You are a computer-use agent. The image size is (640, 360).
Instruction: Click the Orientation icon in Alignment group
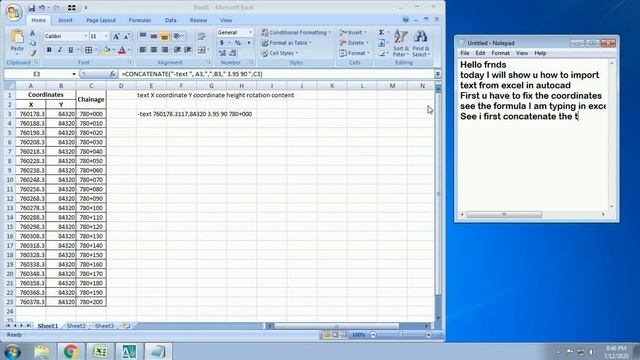pos(177,36)
